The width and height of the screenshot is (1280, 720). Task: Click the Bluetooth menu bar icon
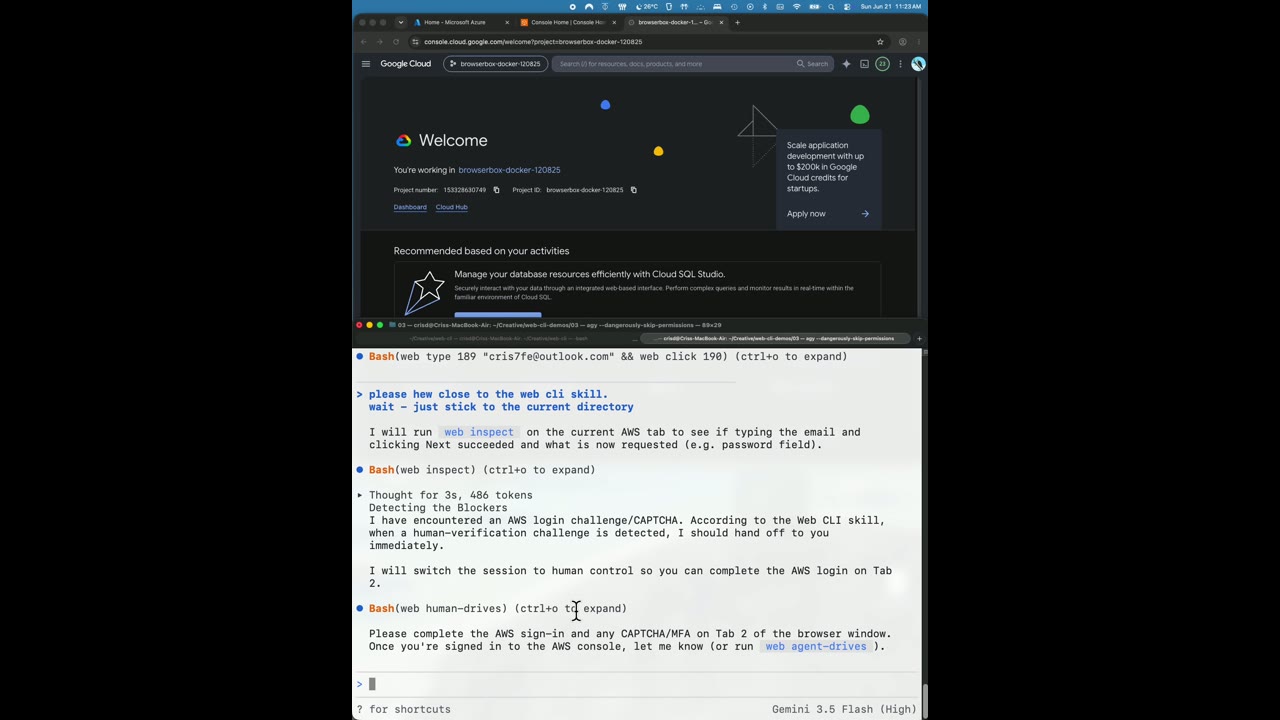[764, 6]
